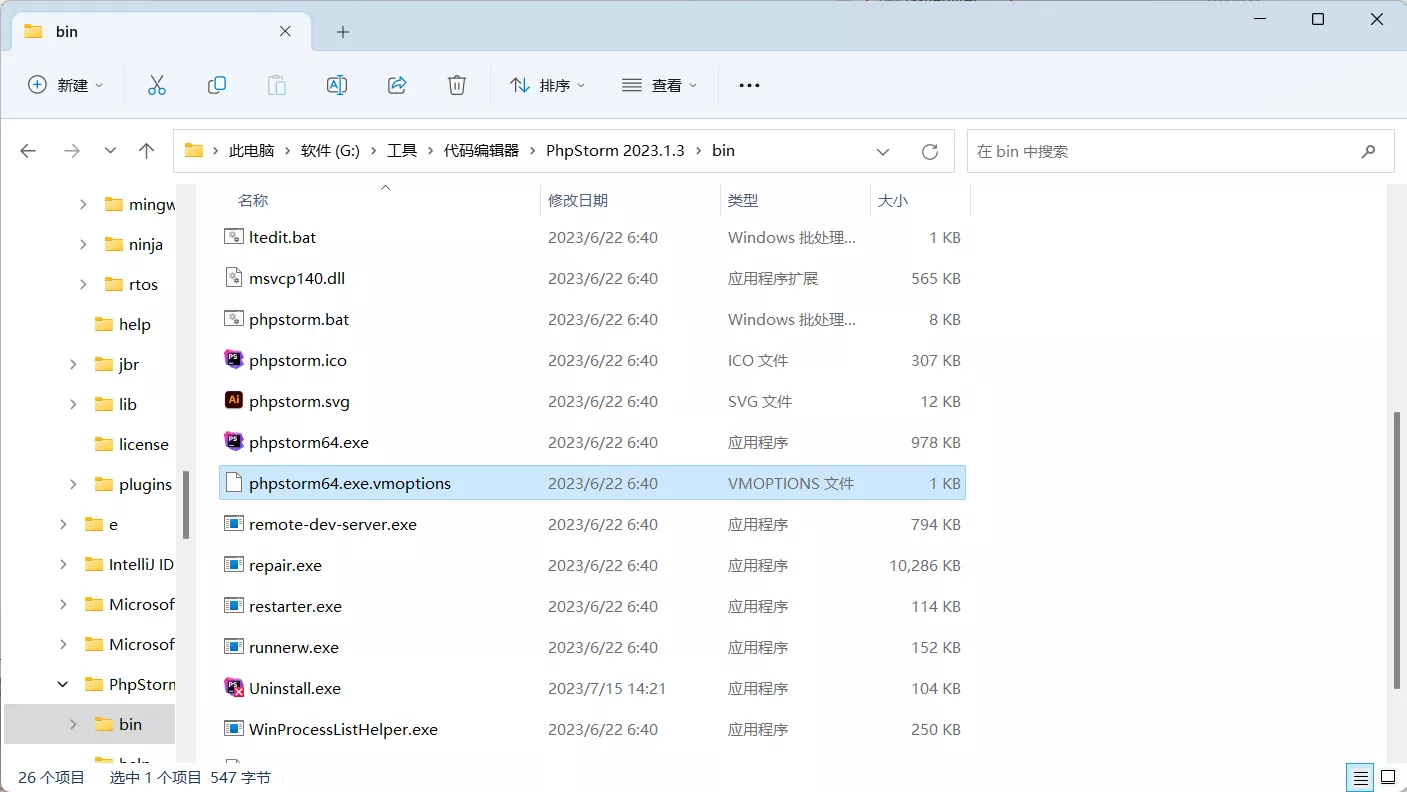Click the msvcp140.dll file icon

click(234, 278)
